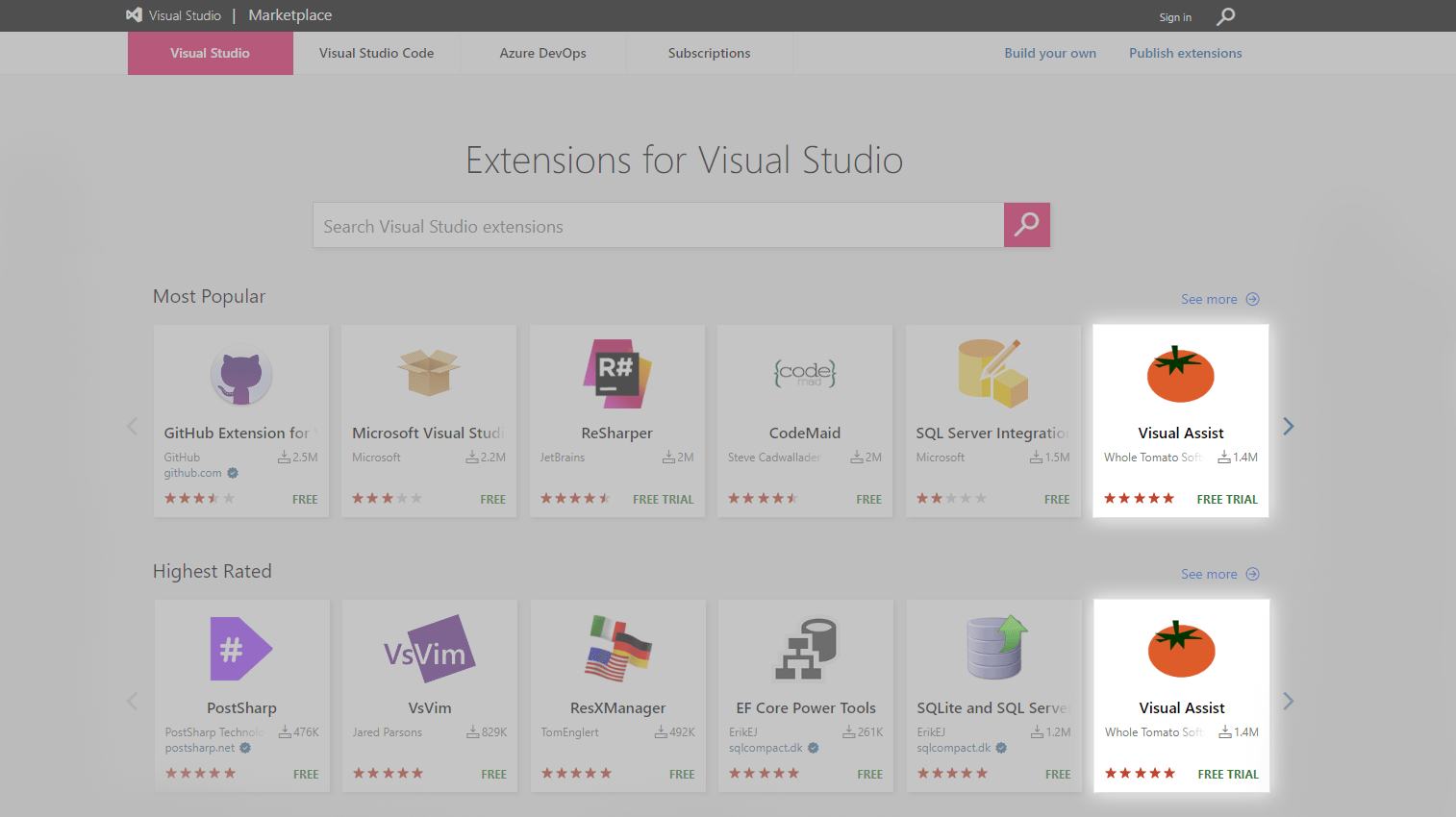Viewport: 1456px width, 817px height.
Task: Click the ResXManager flags icon
Action: pos(618,649)
